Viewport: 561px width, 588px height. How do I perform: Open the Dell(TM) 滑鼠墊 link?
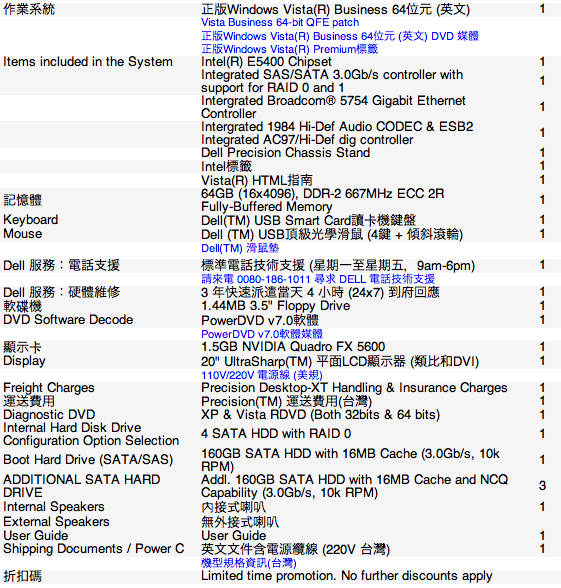[x=240, y=248]
